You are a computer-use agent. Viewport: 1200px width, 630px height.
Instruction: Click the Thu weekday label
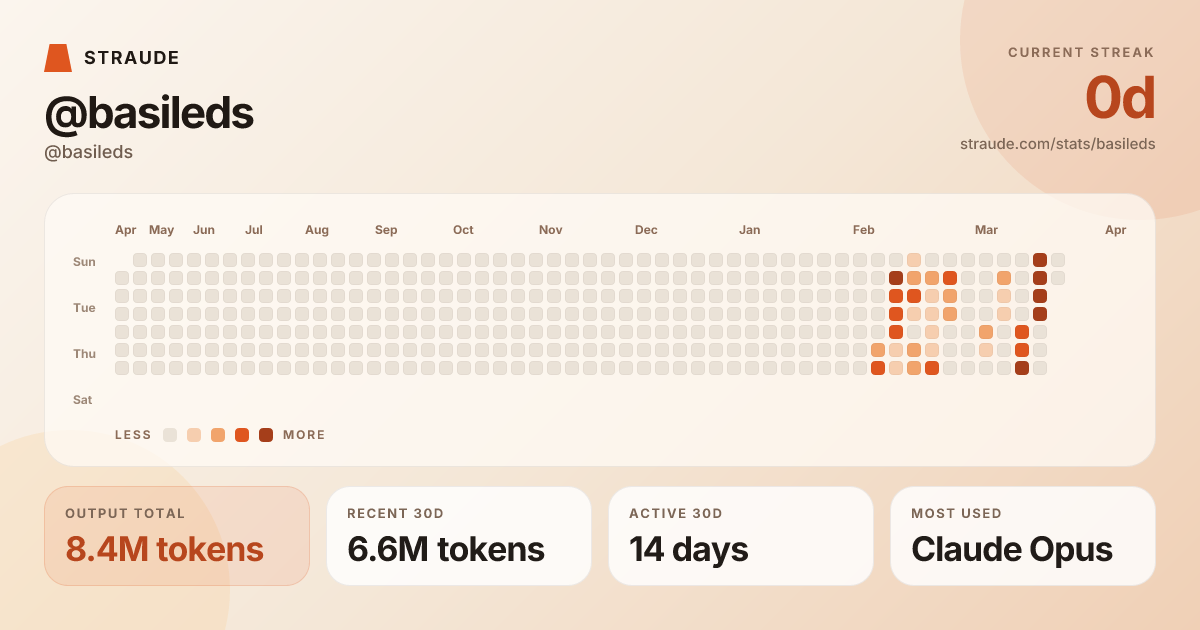pos(84,354)
